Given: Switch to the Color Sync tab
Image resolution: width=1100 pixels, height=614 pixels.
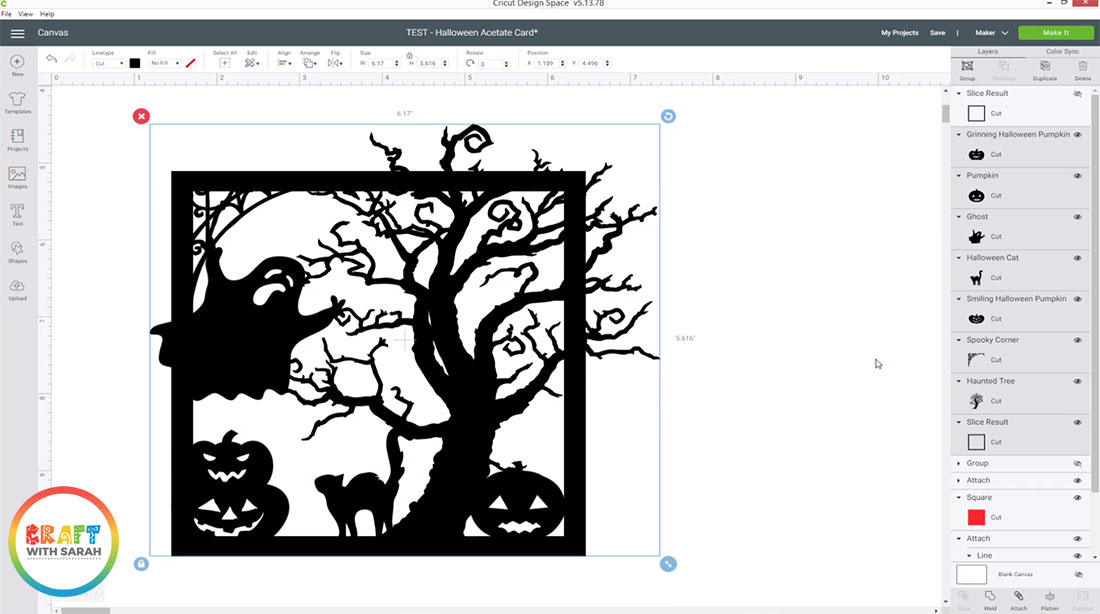Looking at the screenshot, I should 1061,51.
